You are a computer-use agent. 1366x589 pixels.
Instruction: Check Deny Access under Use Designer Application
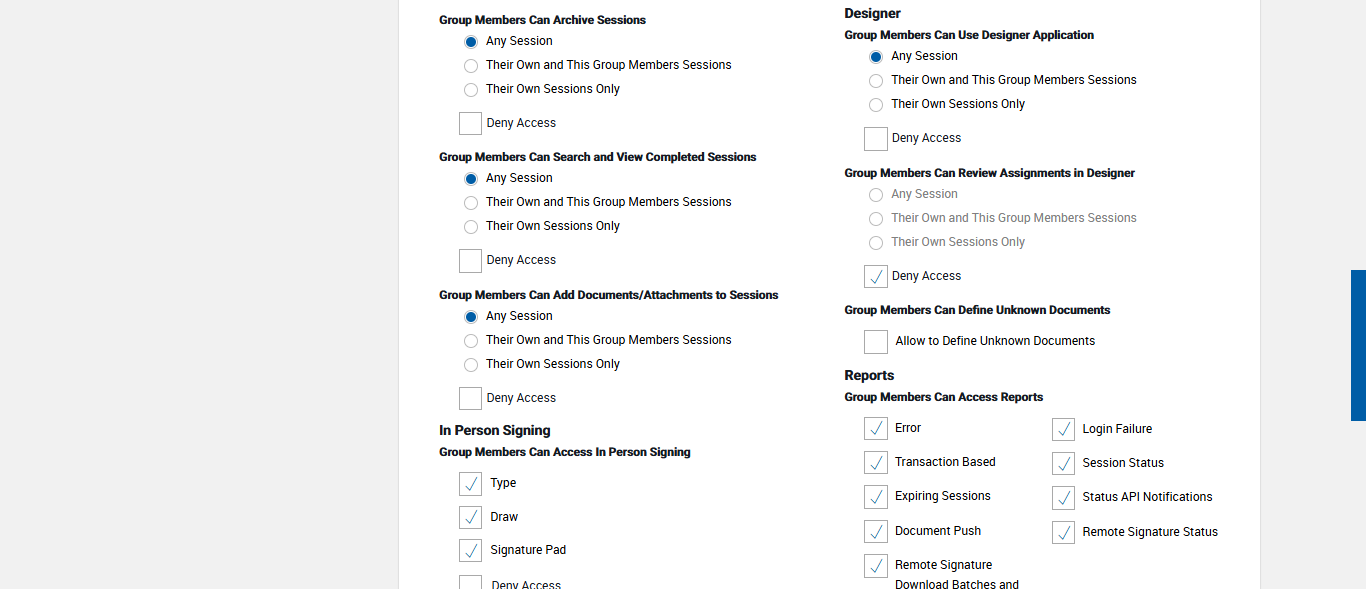(876, 138)
